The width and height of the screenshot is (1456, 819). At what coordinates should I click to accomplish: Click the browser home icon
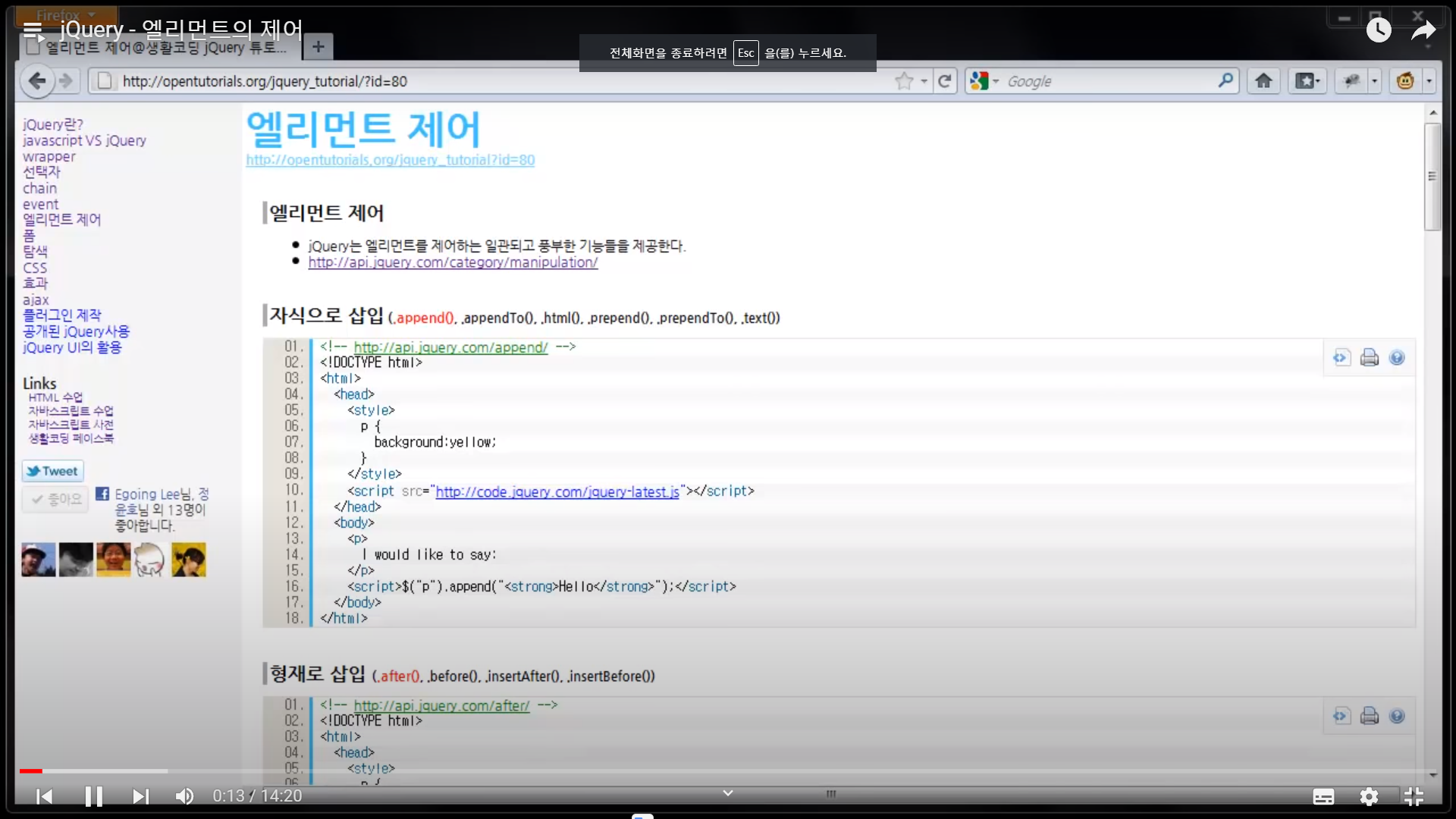tap(1263, 81)
